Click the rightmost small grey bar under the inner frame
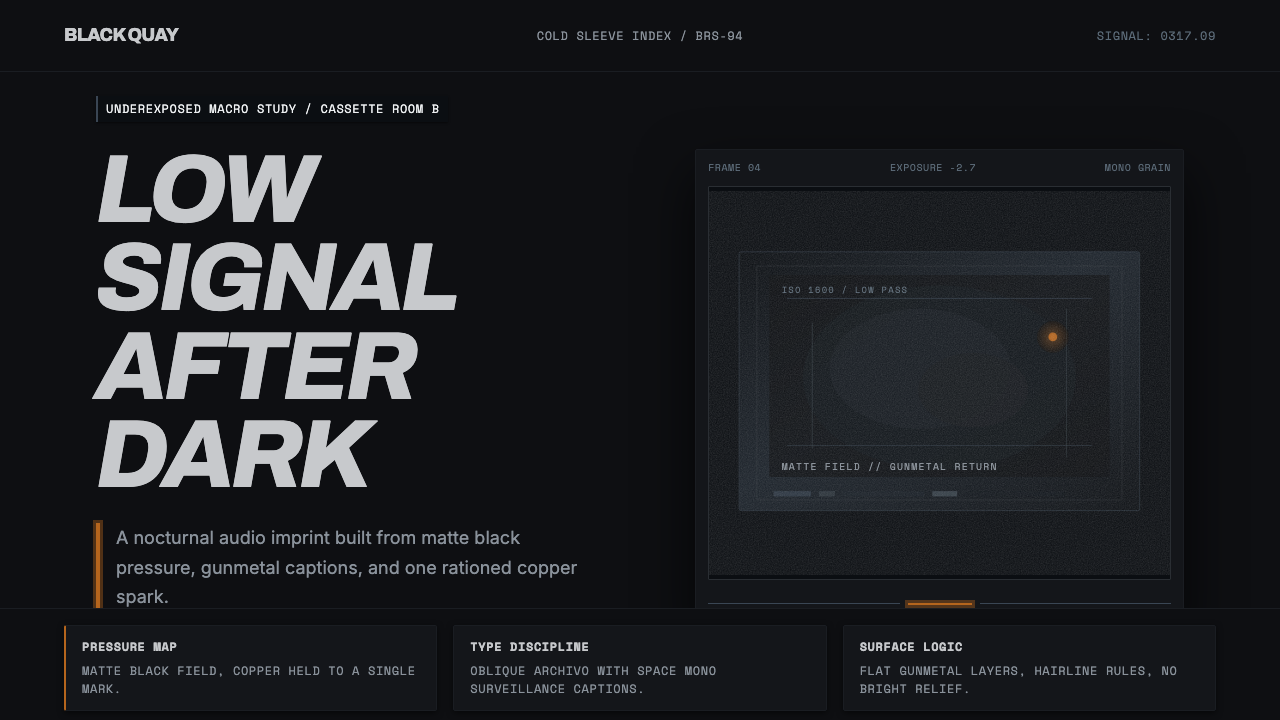This screenshot has width=1280, height=720. point(944,493)
